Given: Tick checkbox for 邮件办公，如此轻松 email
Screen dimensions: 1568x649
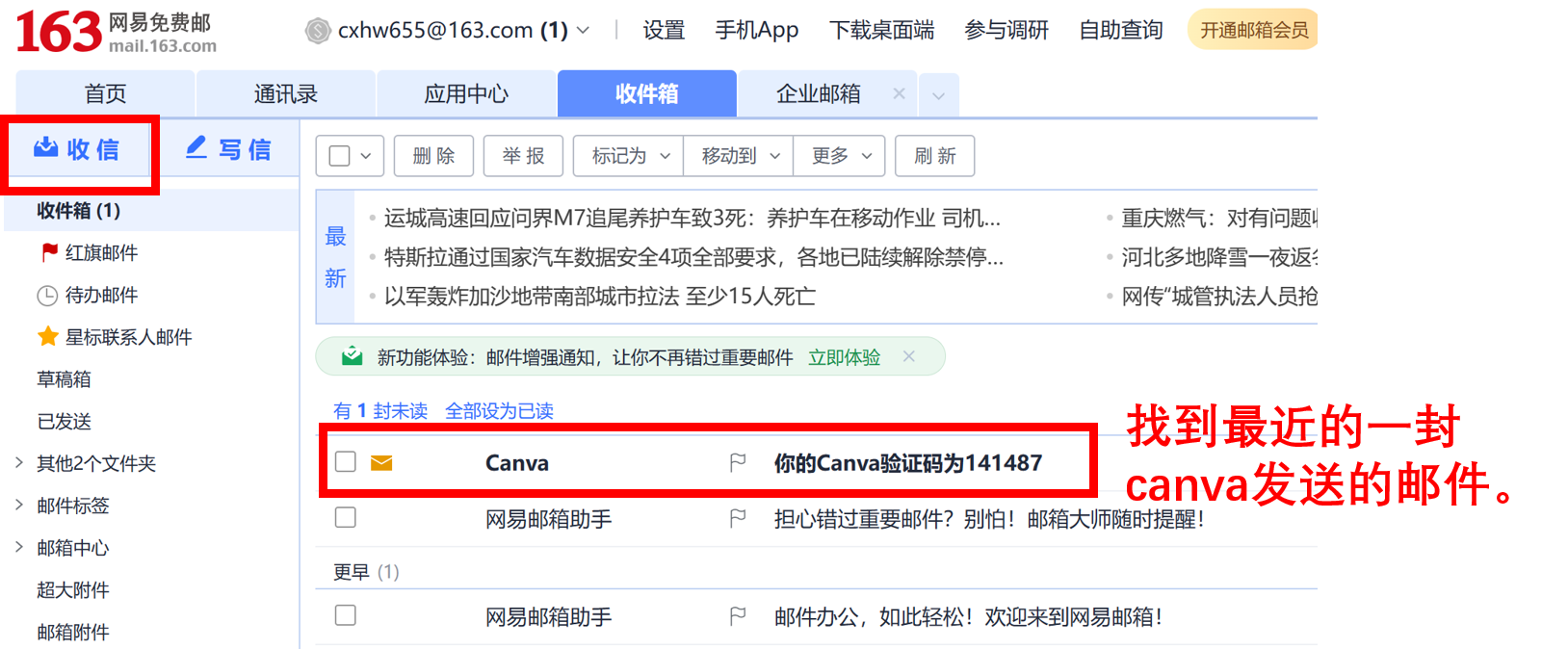Looking at the screenshot, I should coord(346,614).
